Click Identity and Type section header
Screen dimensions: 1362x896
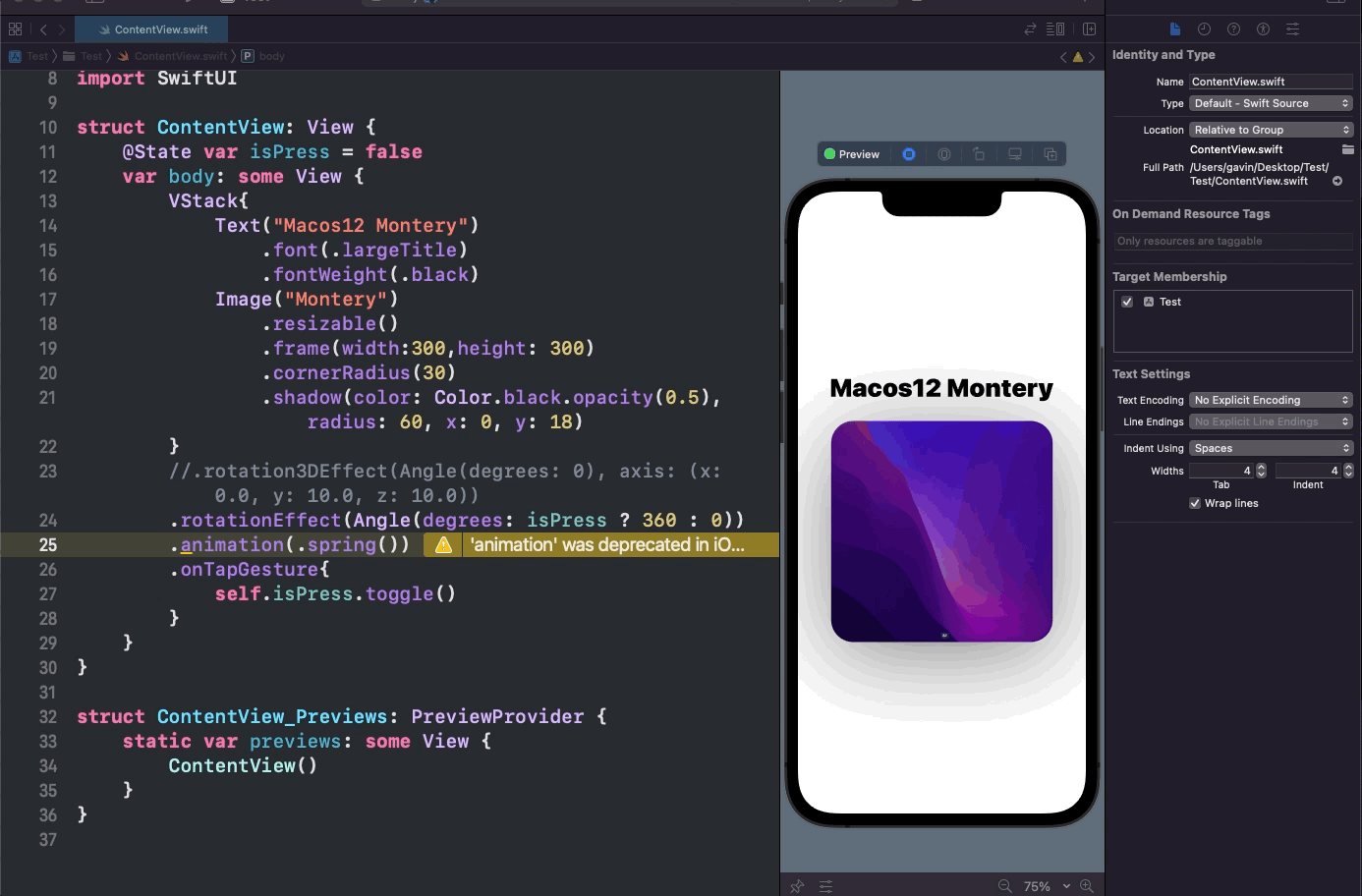point(1163,55)
